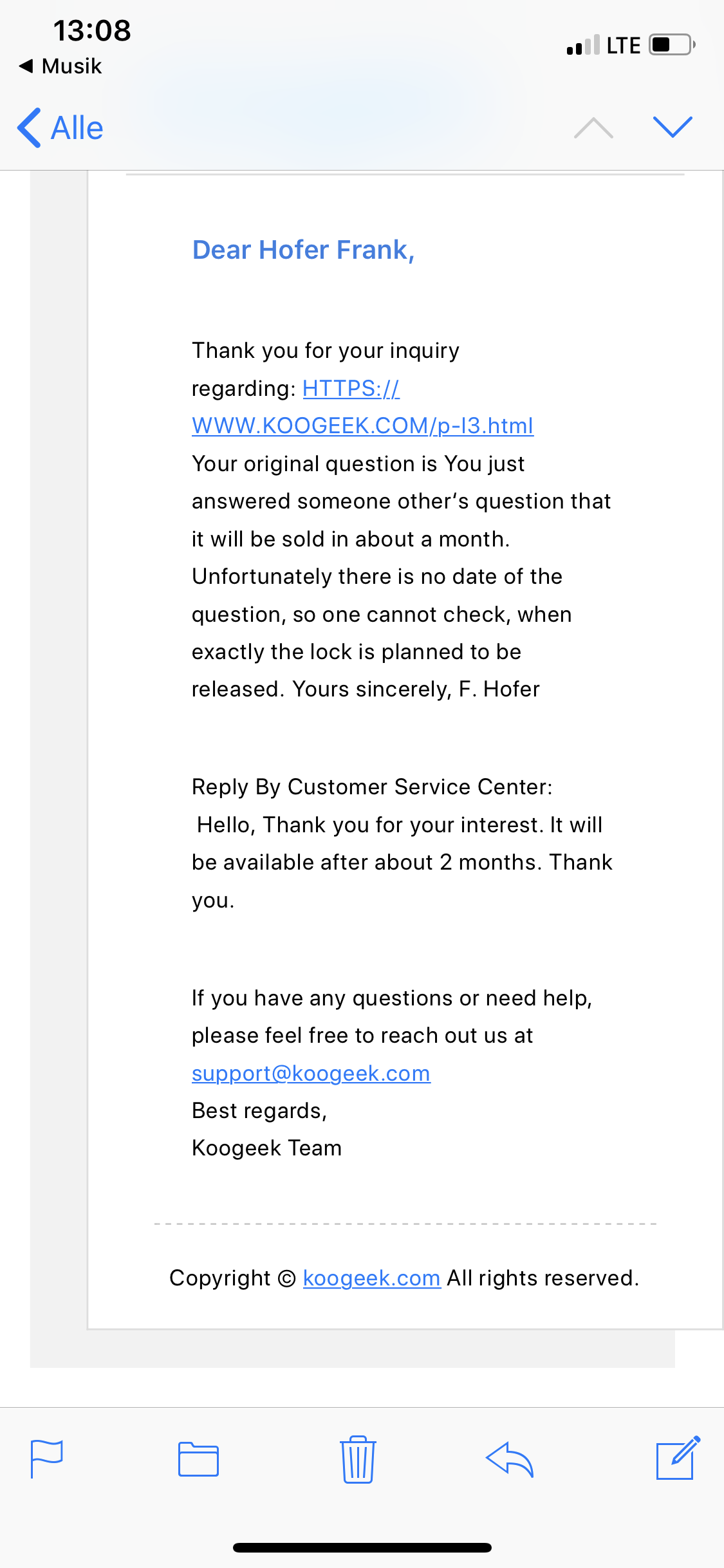Open koogeek.com link in copyright footer

(x=371, y=1278)
